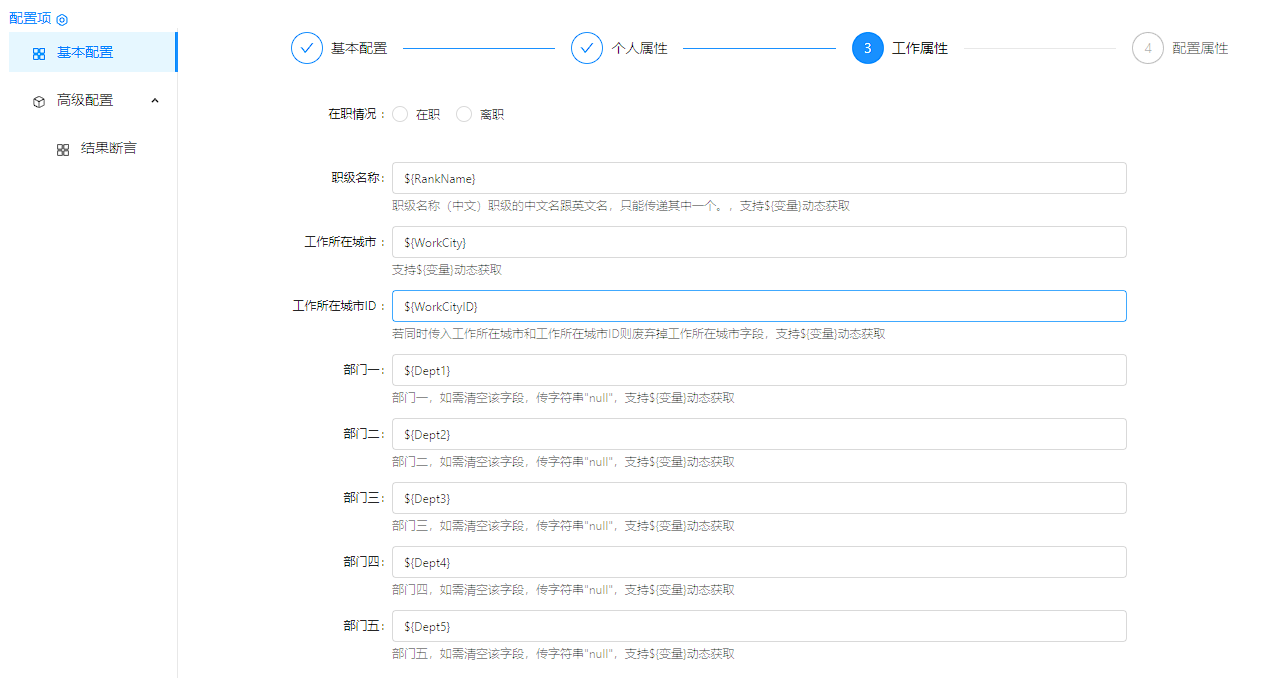Select the 离职 radio button
The height and width of the screenshot is (678, 1269).
tap(464, 114)
